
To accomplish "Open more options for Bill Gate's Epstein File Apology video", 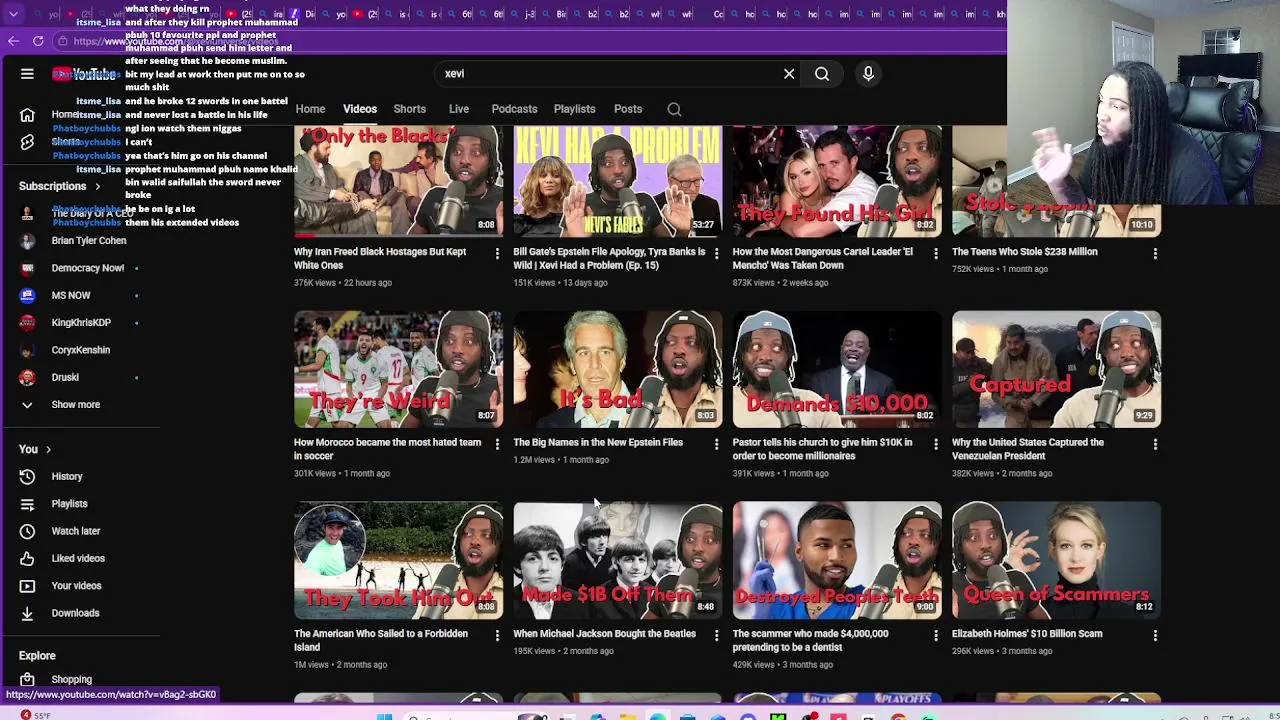I will [x=716, y=254].
